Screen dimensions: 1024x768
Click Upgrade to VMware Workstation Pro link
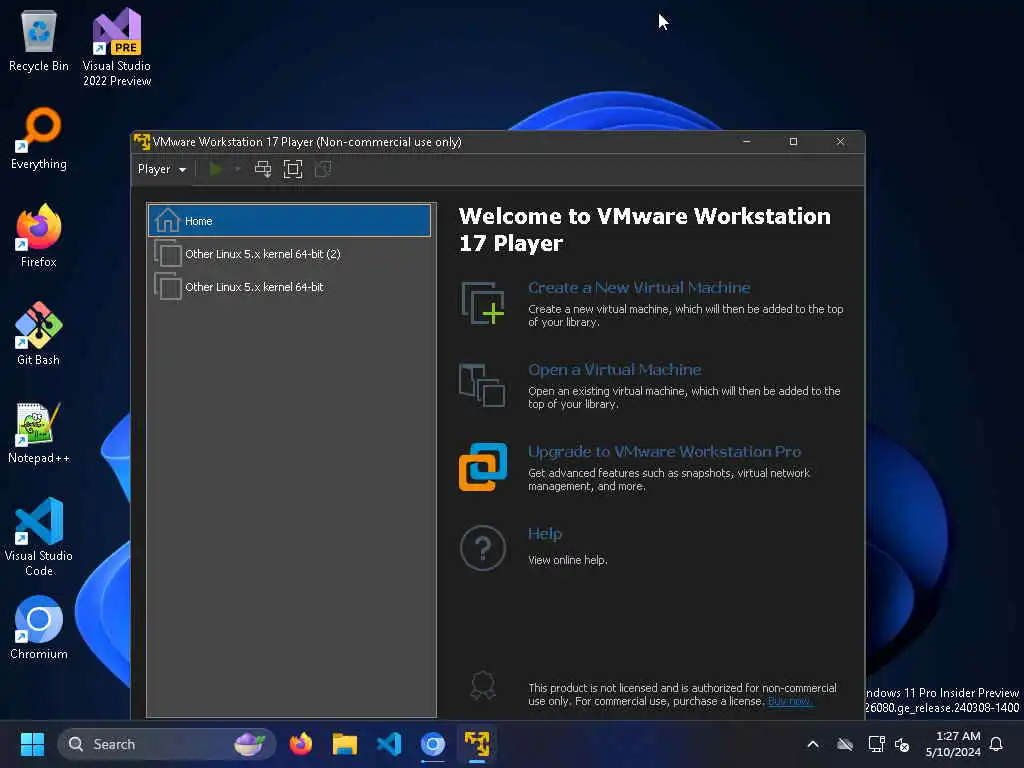[x=664, y=452]
